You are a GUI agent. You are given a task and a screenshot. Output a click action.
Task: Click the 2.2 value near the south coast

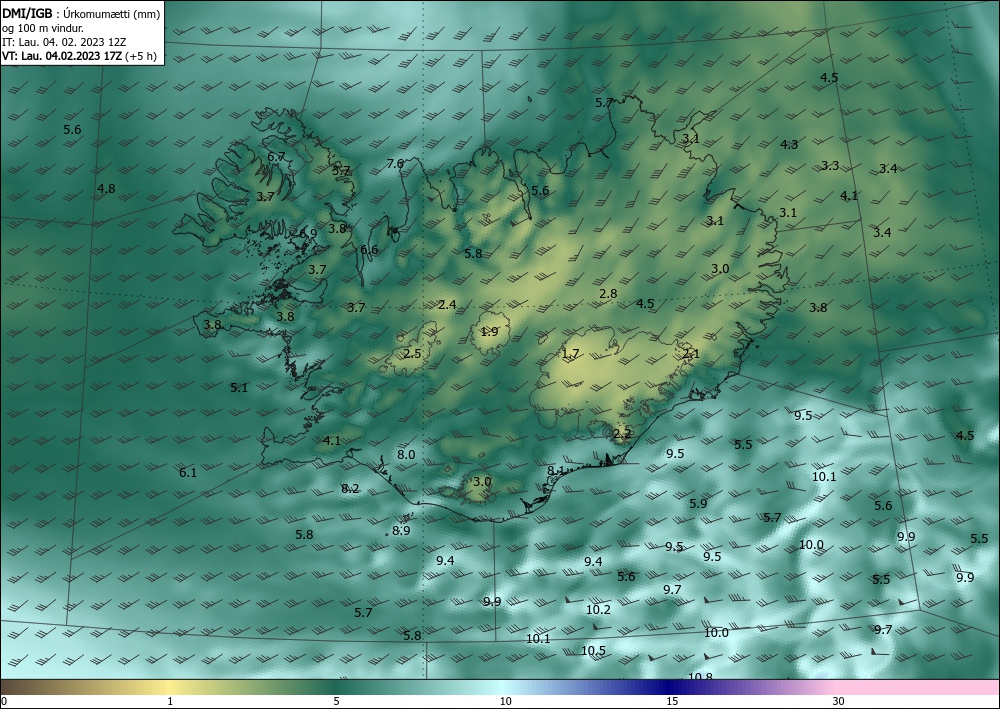pos(622,434)
